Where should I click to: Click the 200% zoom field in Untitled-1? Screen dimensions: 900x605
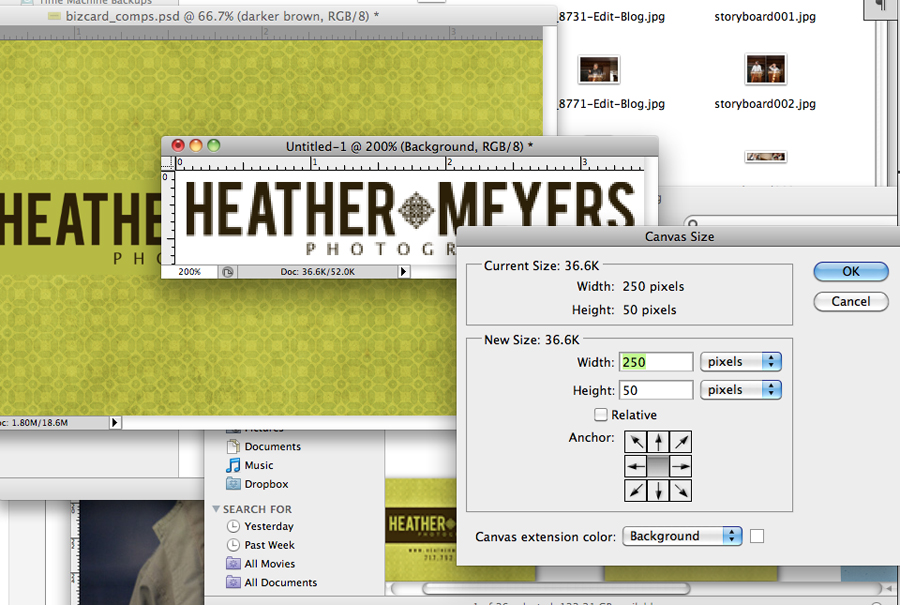click(189, 272)
